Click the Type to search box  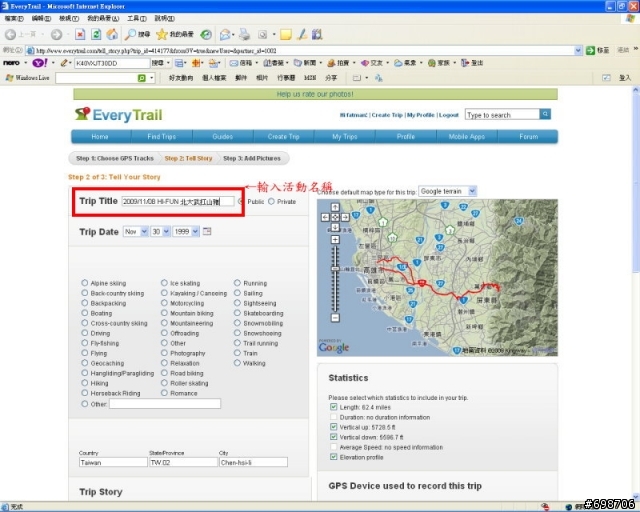pos(502,115)
